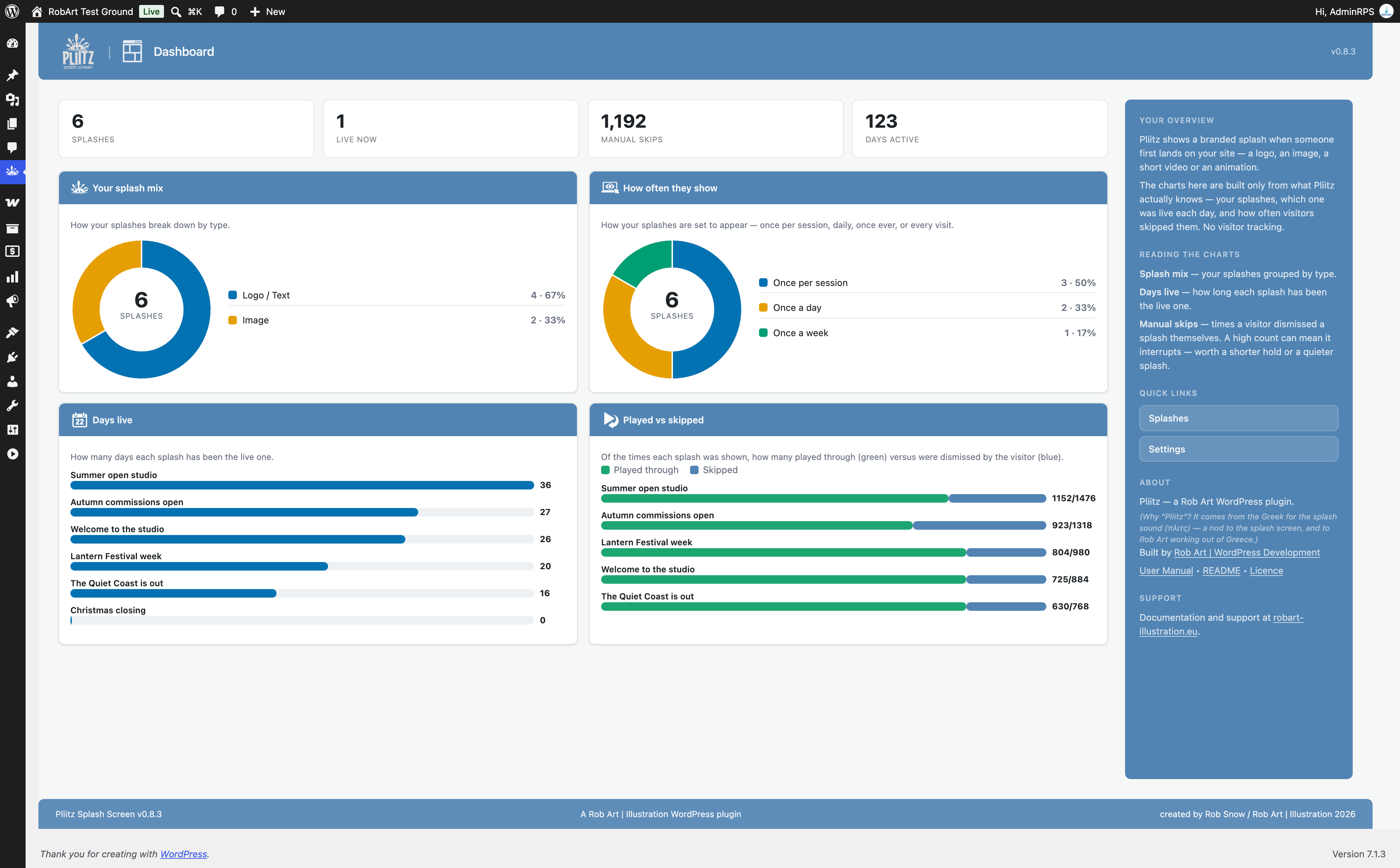This screenshot has height=868, width=1400.
Task: Open the WordPress Dashboard gauge icon
Action: tap(12, 44)
